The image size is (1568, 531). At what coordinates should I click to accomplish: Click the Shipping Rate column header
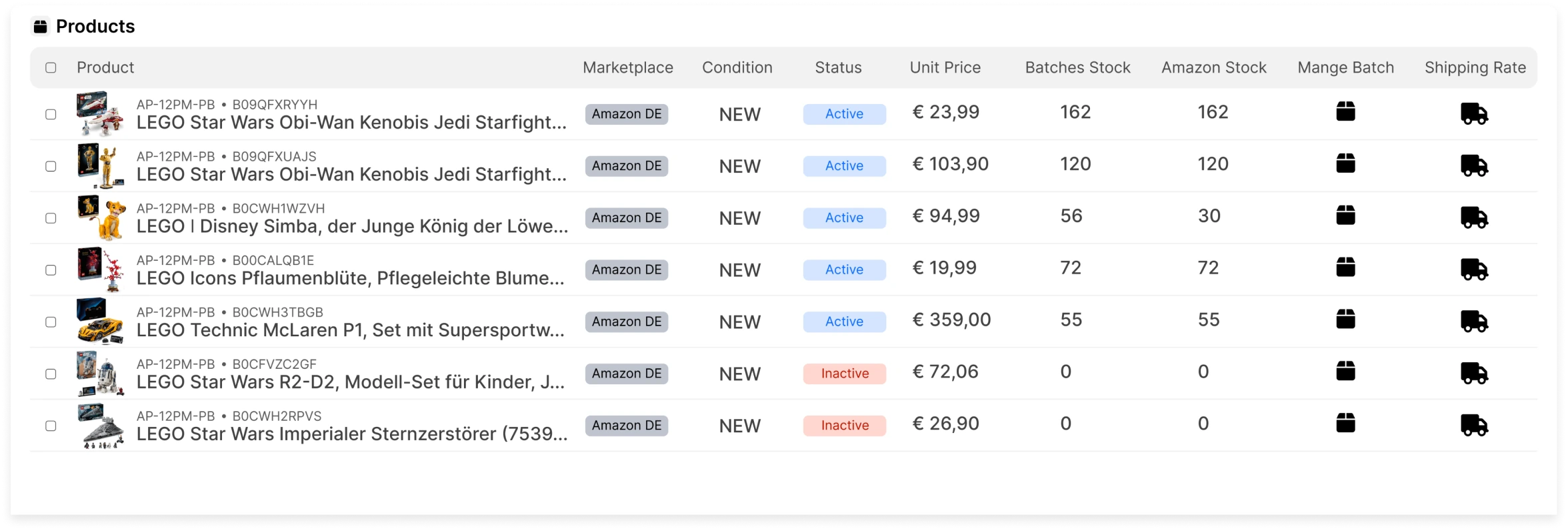tap(1475, 68)
